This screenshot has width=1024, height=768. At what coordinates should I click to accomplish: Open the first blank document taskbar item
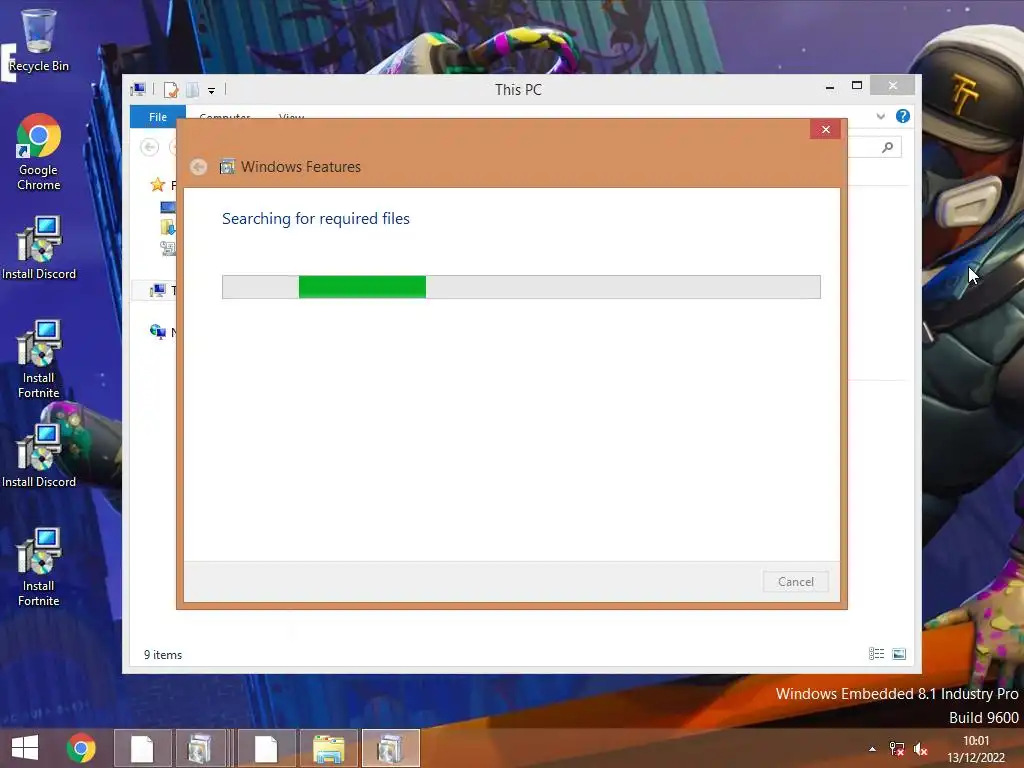[x=142, y=748]
